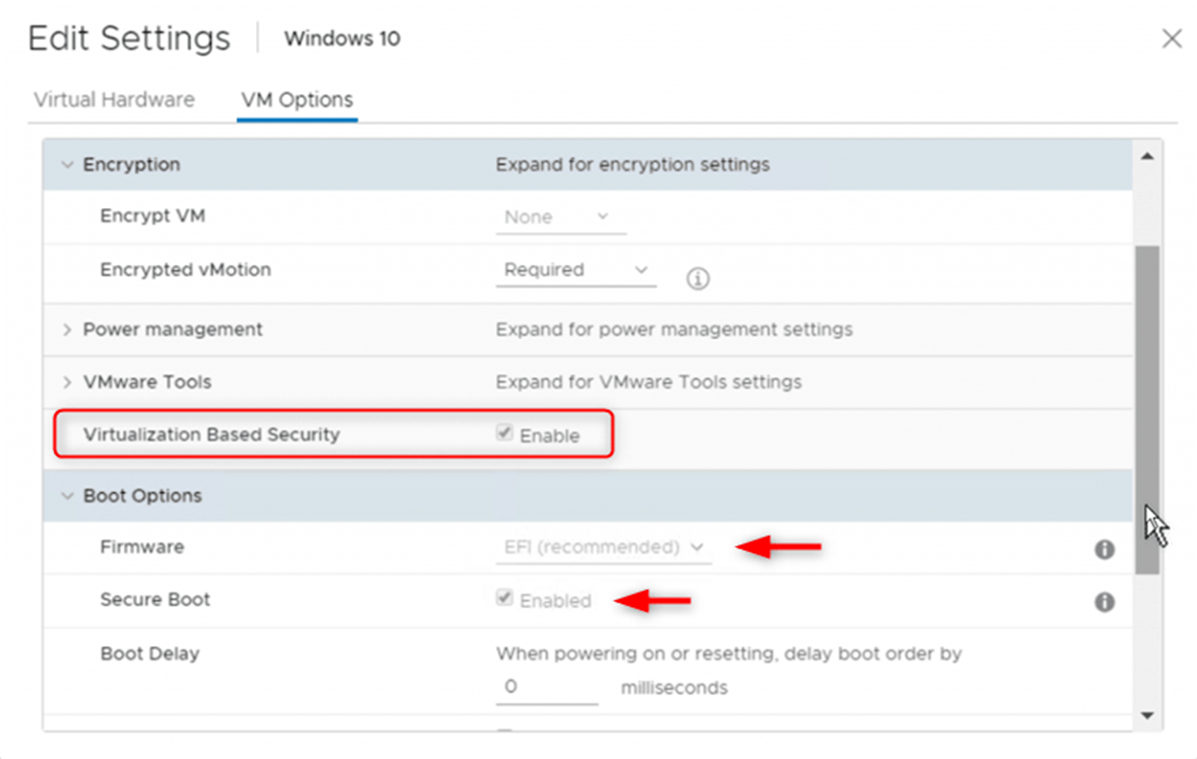This screenshot has height=759, width=1197.
Task: Click the scrollbar down arrow
Action: pos(1147,715)
